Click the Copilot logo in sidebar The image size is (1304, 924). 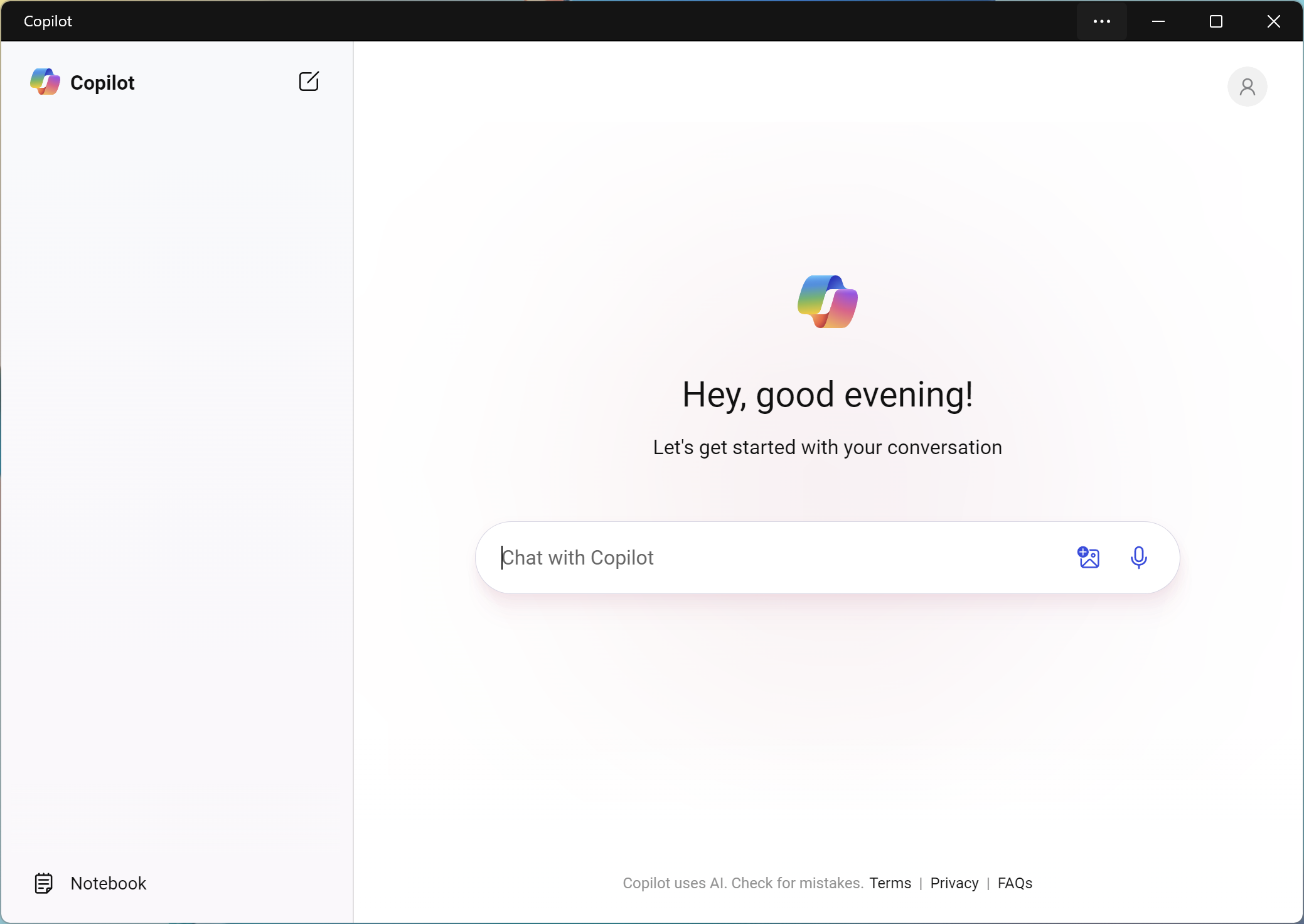45,82
